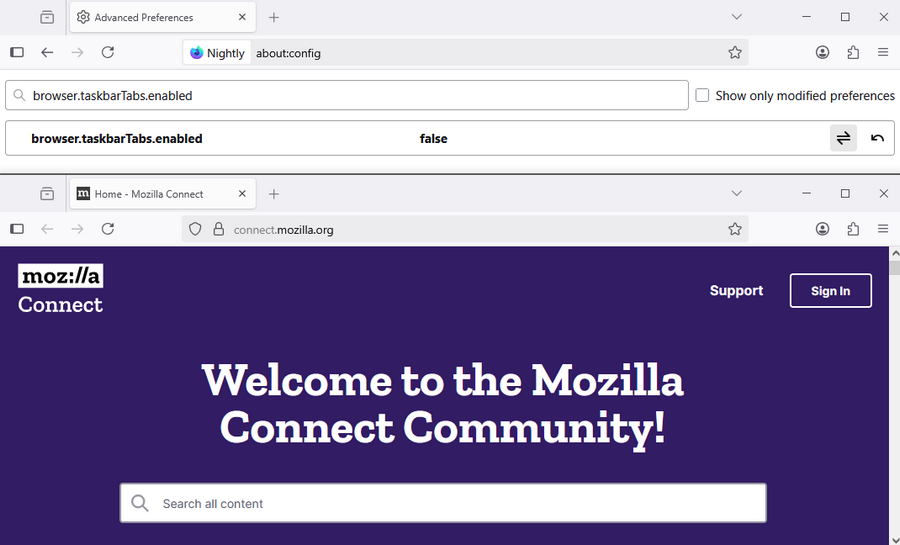This screenshot has width=900, height=545.
Task: Toggle the browser.taskbarTabs.enabled preference value
Action: click(843, 139)
